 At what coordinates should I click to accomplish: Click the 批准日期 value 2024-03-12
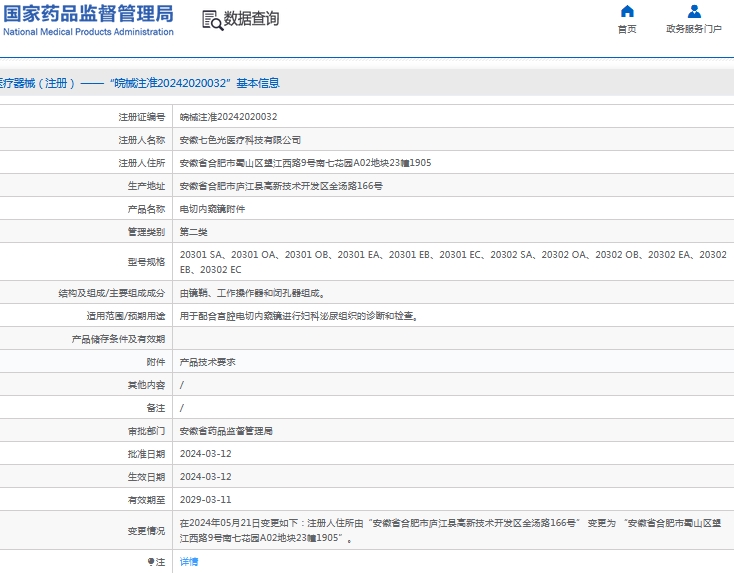(x=206, y=454)
